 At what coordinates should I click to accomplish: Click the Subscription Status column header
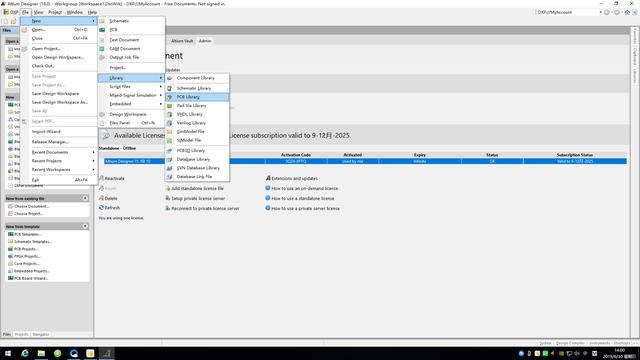pyautogui.click(x=575, y=155)
